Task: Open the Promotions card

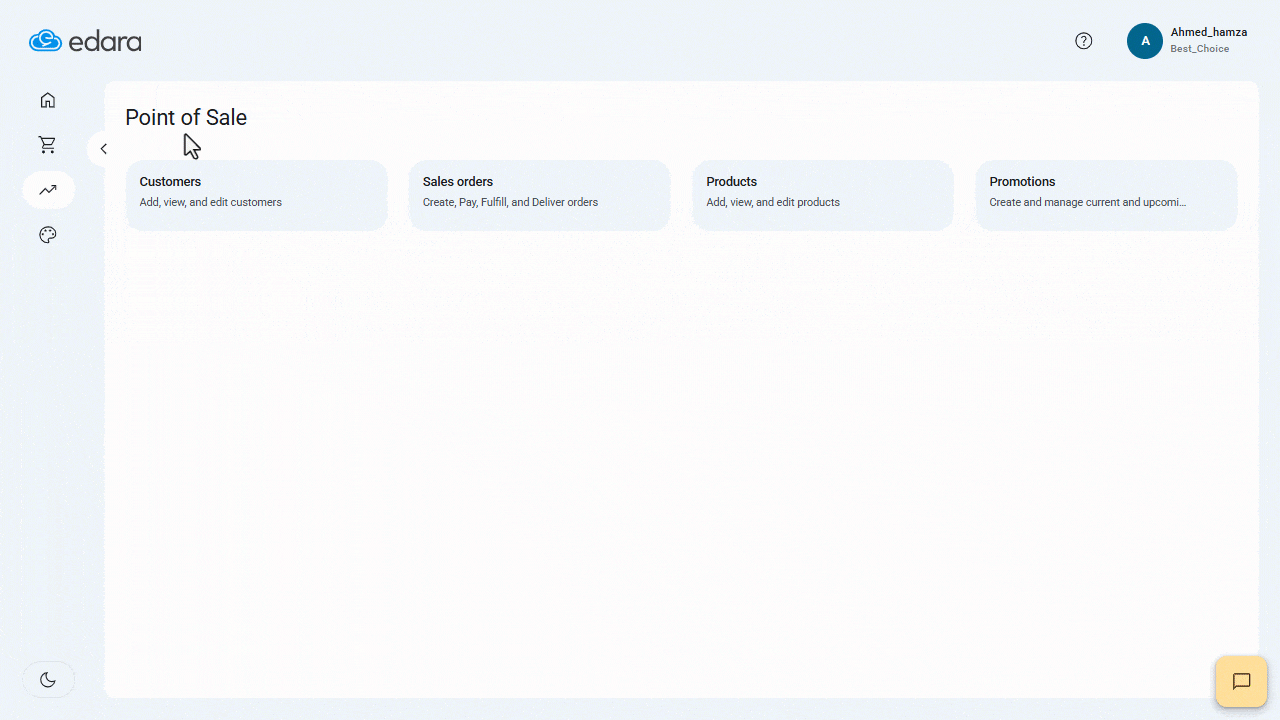Action: 1106,195
